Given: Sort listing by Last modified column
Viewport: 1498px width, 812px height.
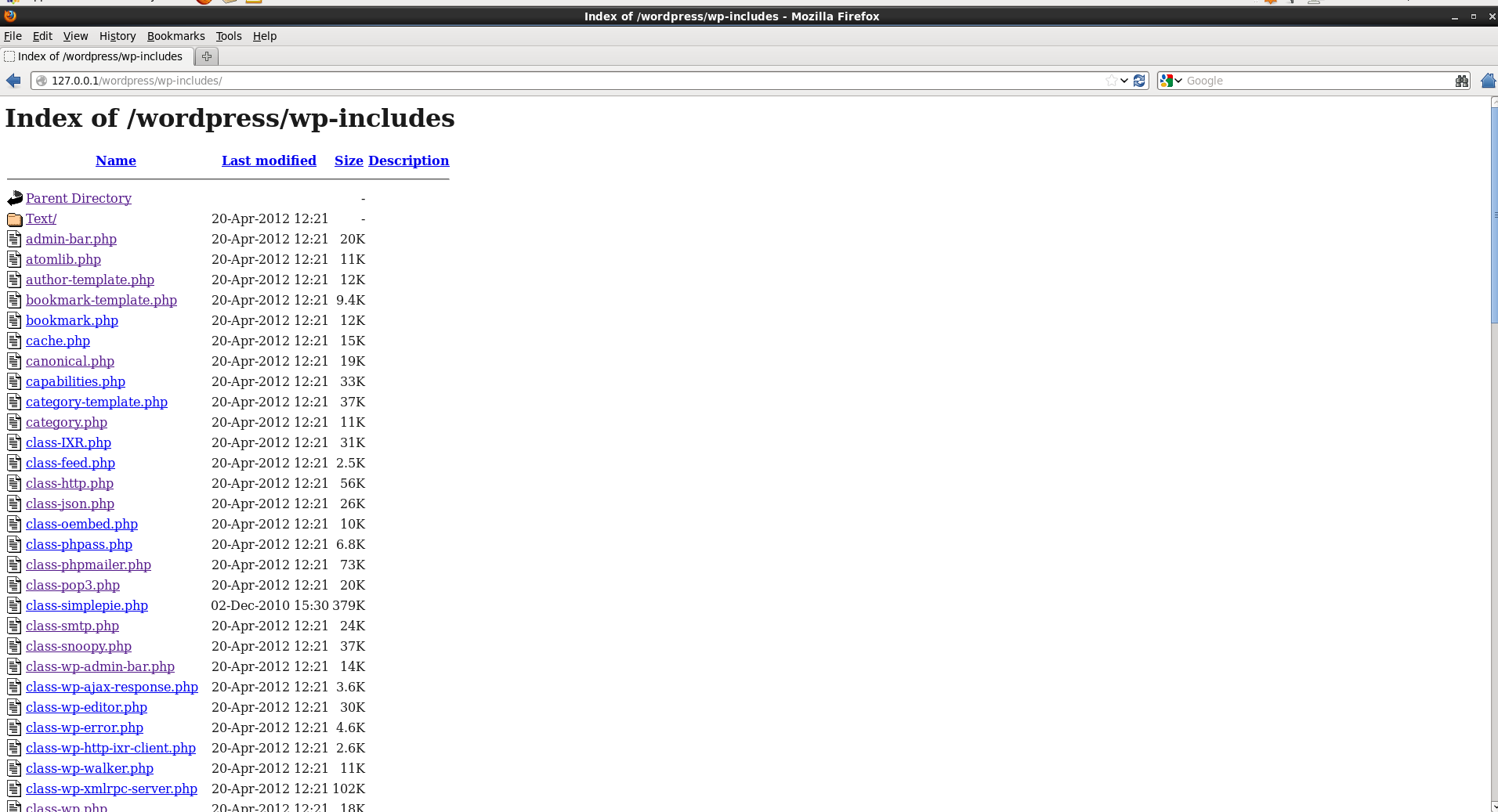Looking at the screenshot, I should coord(269,161).
